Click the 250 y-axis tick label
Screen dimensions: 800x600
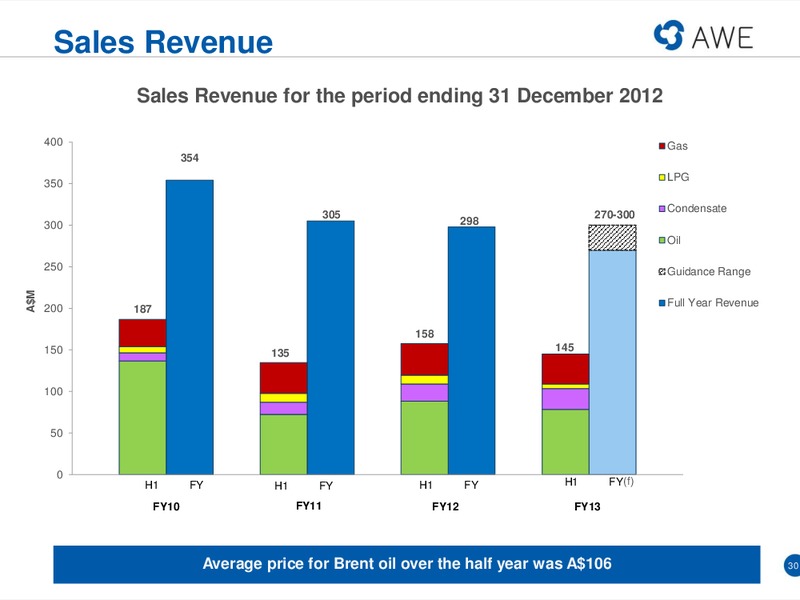[54, 267]
